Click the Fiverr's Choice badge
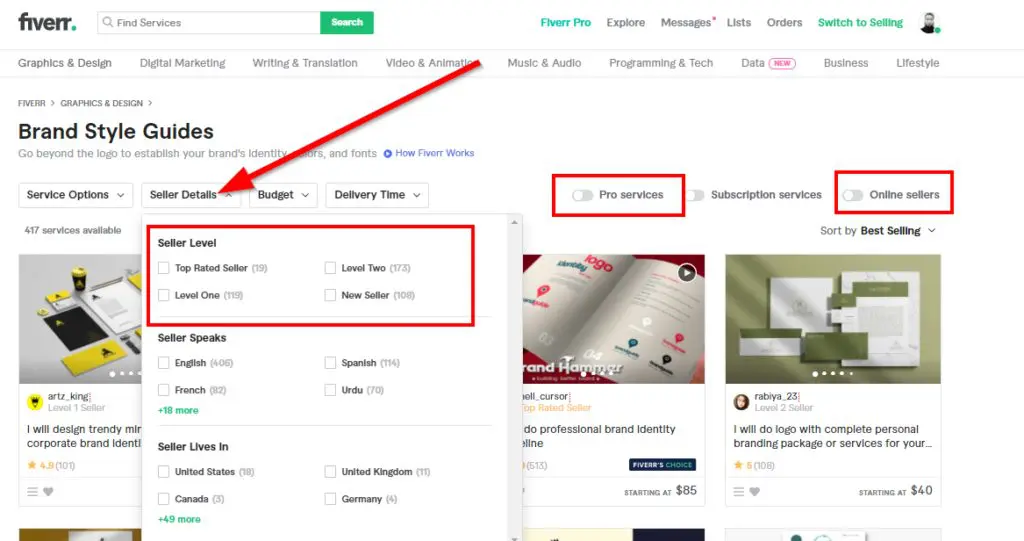Viewport: 1024px width, 541px height. click(662, 465)
